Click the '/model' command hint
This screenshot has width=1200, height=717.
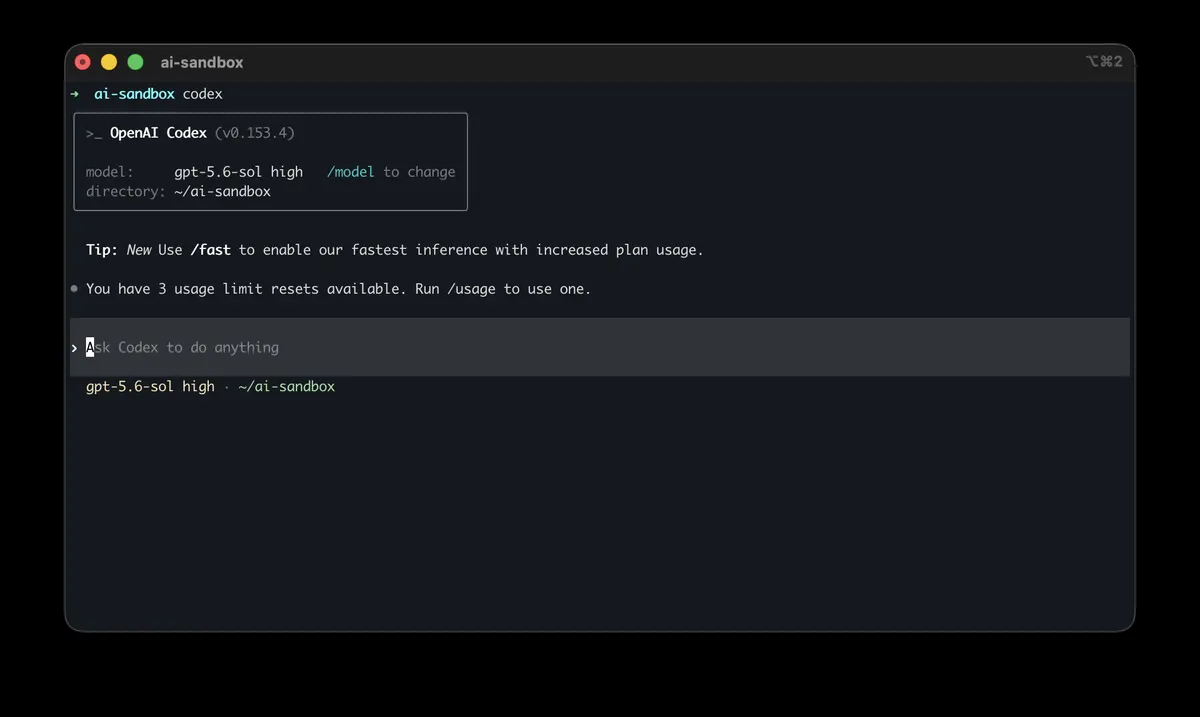click(x=351, y=172)
